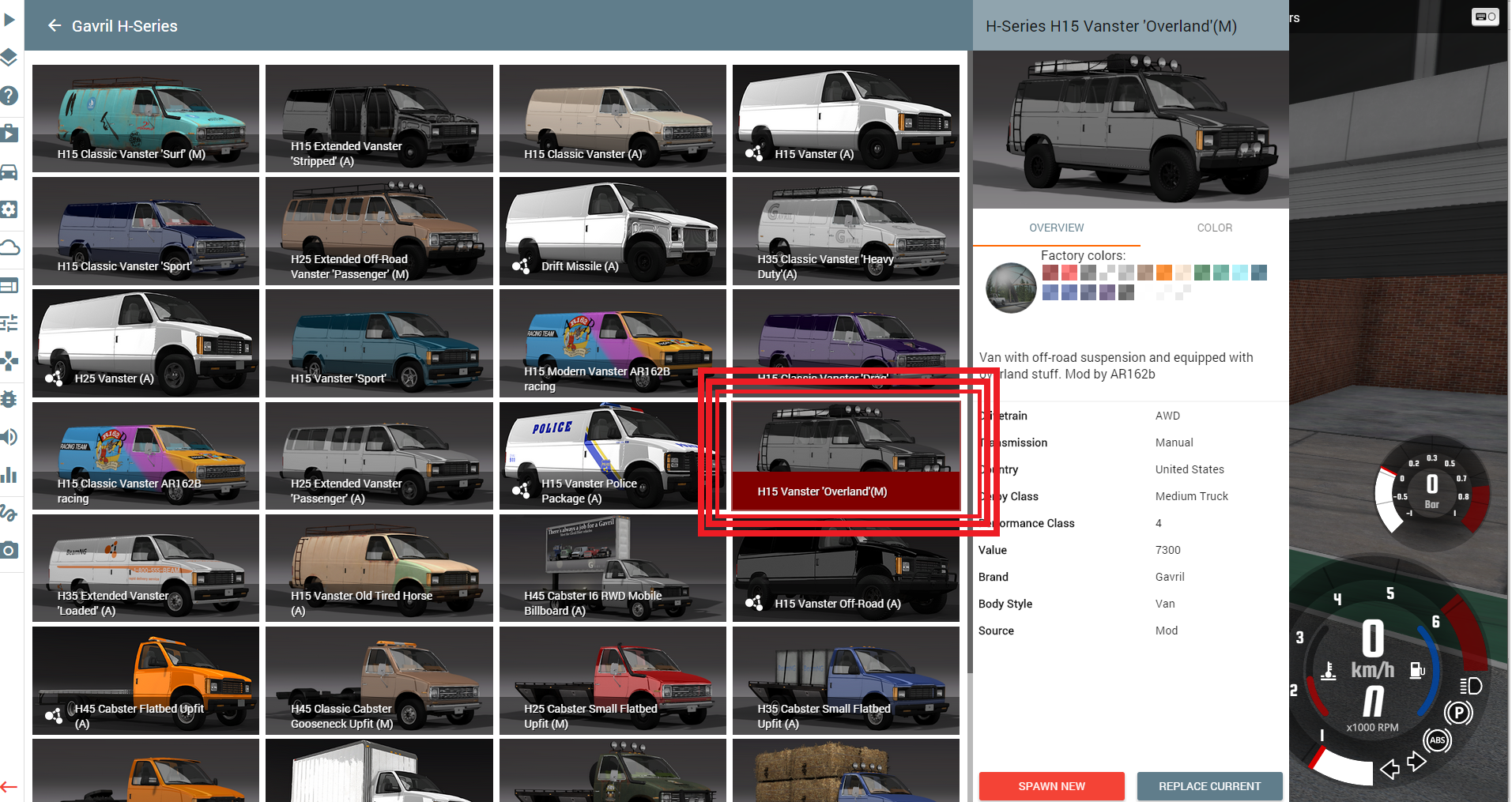
Task: Pick the purple factory color swatch
Action: click(1107, 292)
